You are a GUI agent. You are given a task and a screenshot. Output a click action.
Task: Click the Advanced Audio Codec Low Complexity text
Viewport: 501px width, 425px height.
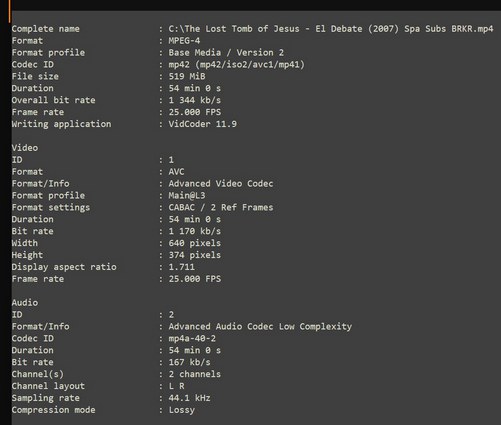(260, 327)
